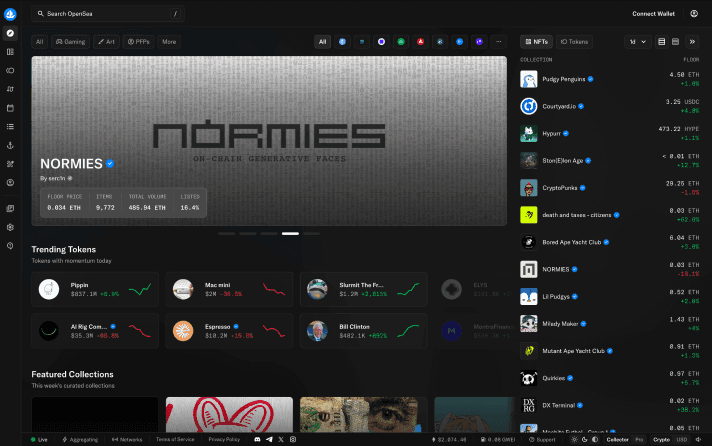Open the More categories dropdown
The height and width of the screenshot is (446, 712).
point(169,42)
